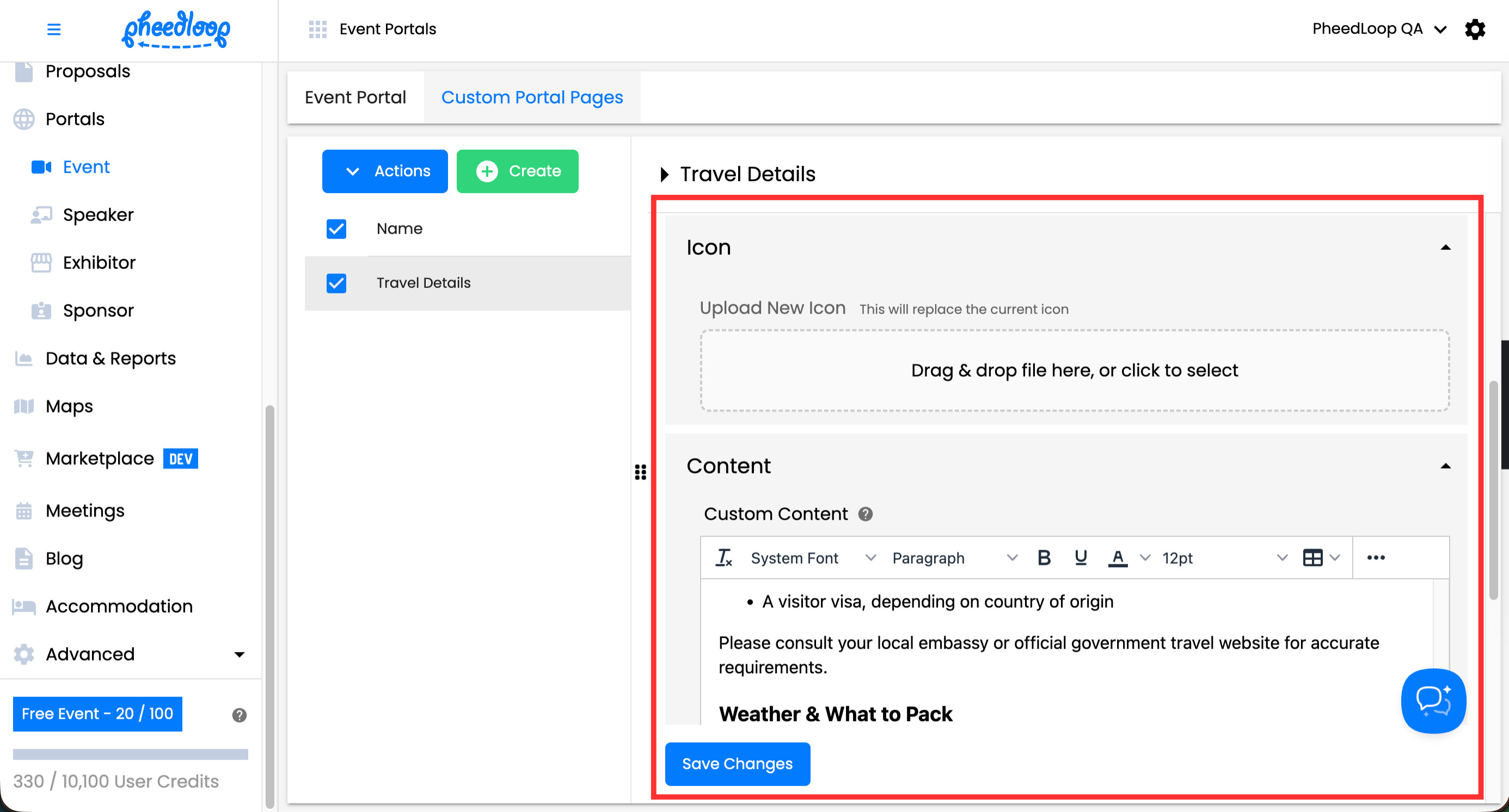1509x812 pixels.
Task: Open the chat support bubble
Action: point(1433,700)
